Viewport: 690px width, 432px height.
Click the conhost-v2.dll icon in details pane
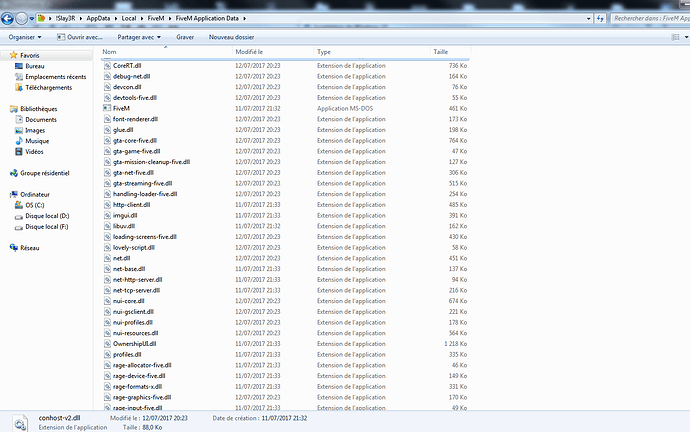[x=20, y=423]
